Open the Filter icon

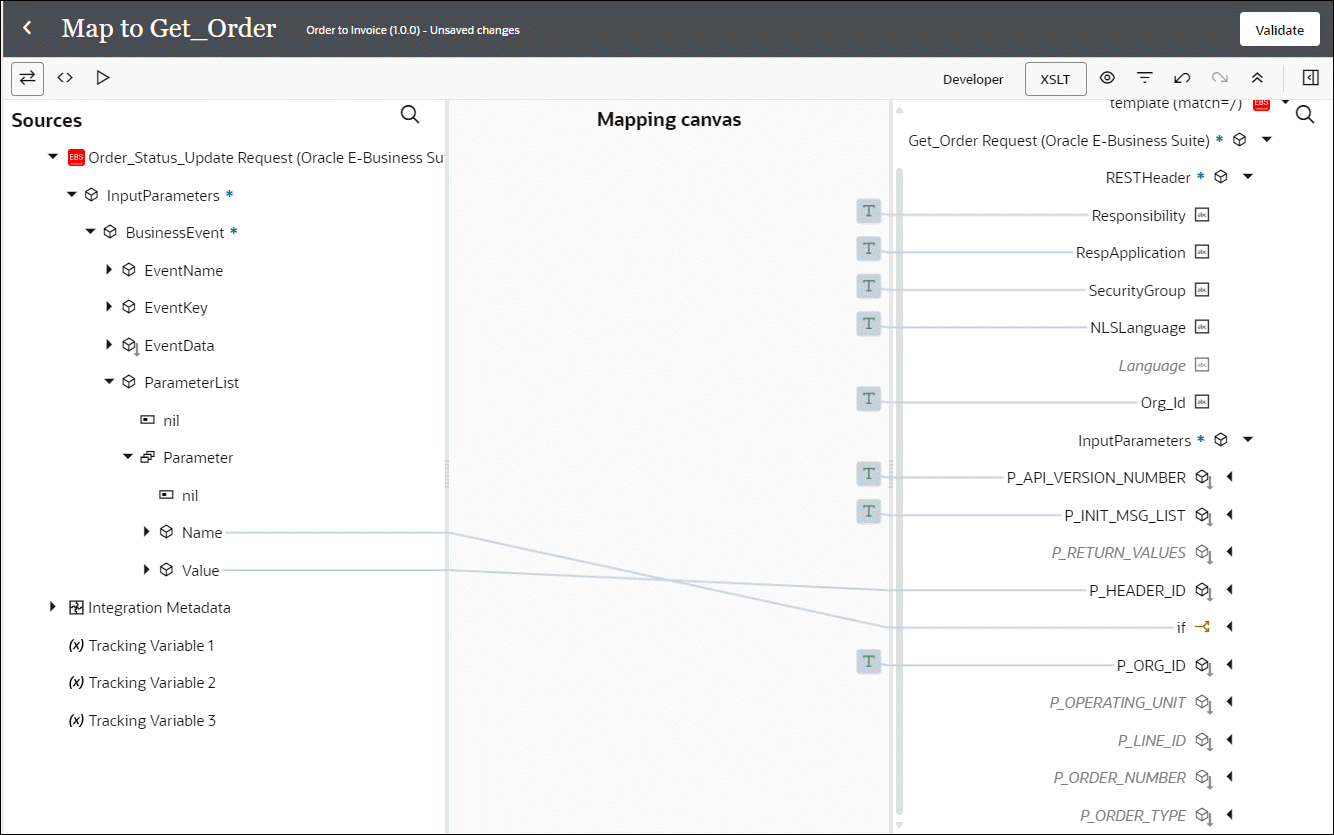1145,78
